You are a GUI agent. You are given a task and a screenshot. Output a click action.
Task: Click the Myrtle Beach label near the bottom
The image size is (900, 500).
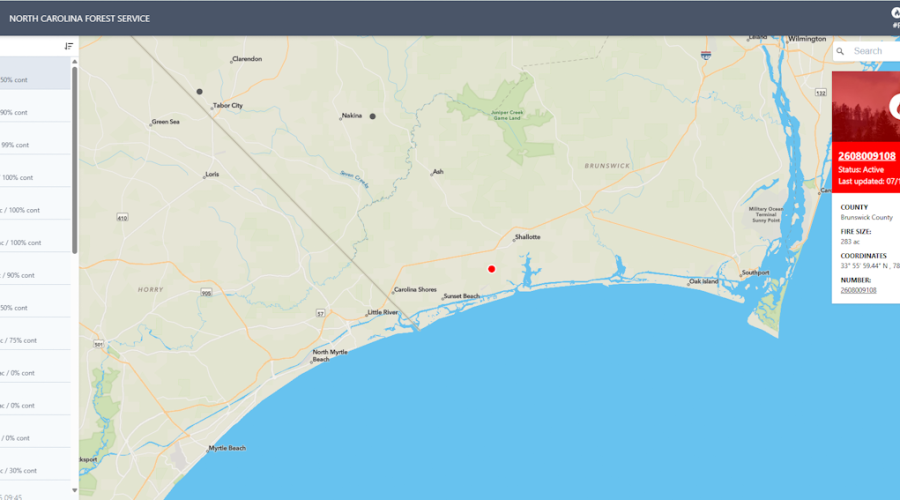click(227, 448)
